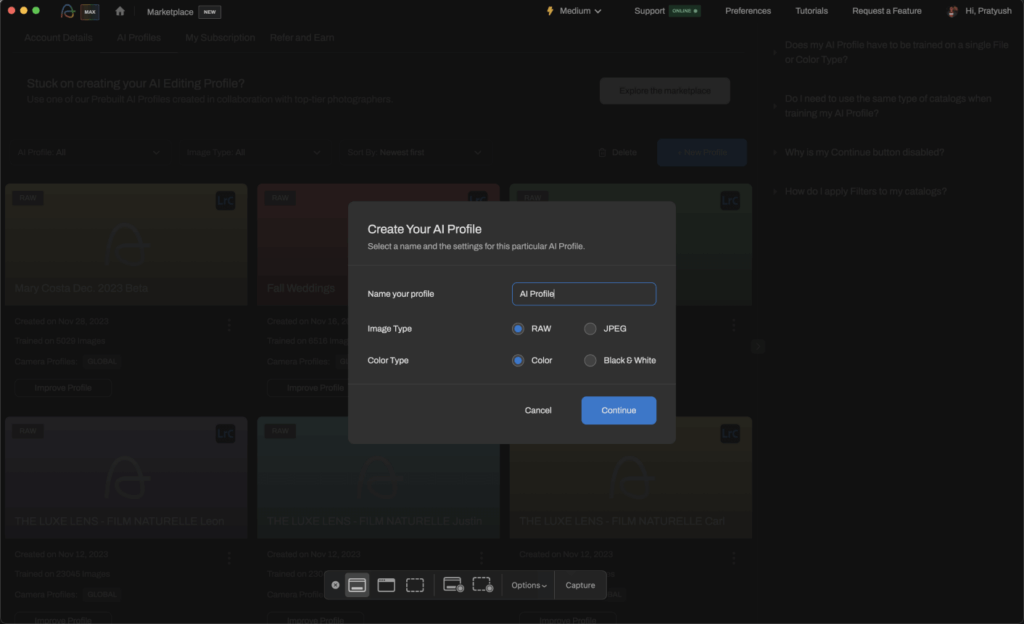
Task: Select the Record Entire Screen icon
Action: tap(451, 585)
